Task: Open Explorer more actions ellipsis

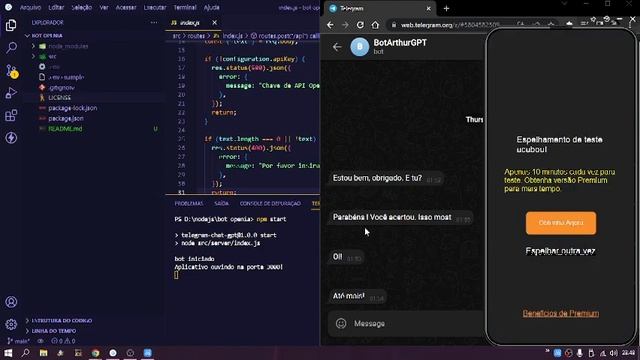Action: [x=154, y=23]
